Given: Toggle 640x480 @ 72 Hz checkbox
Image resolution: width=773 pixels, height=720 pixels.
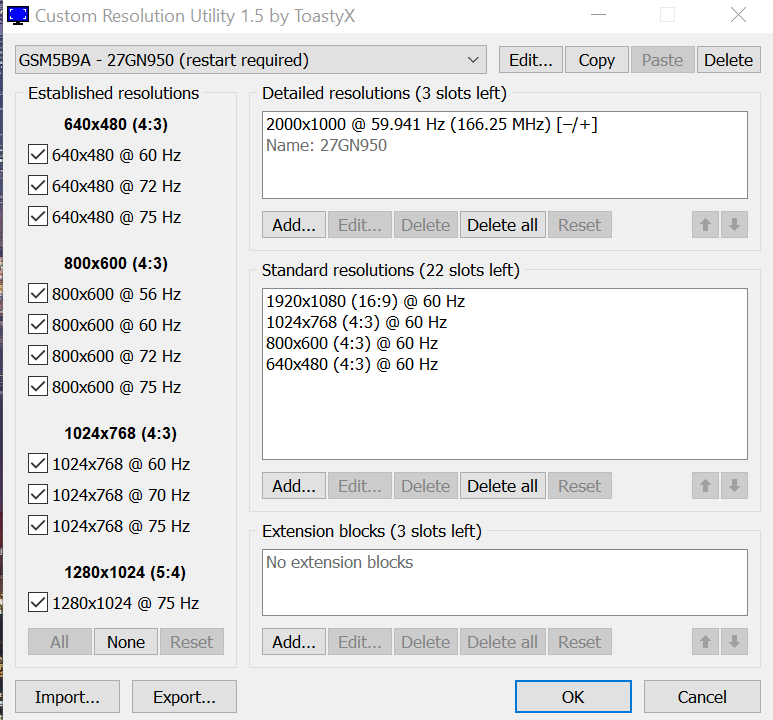Looking at the screenshot, I should [38, 185].
